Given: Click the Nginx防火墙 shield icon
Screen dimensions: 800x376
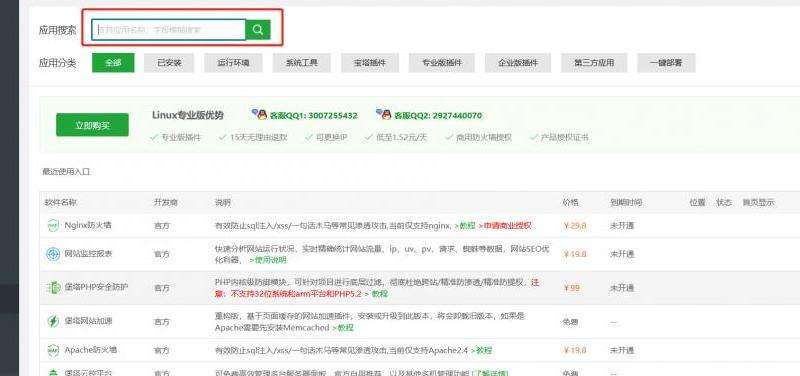Looking at the screenshot, I should click(x=53, y=225).
